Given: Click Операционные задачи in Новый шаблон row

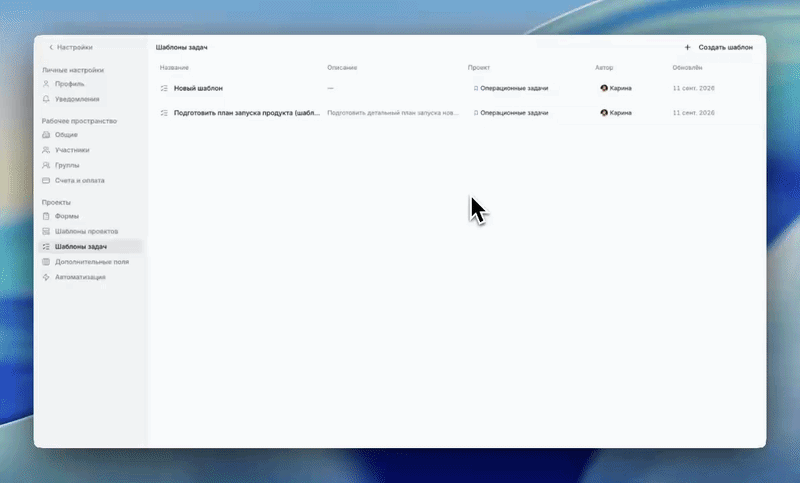Looking at the screenshot, I should (x=514, y=88).
